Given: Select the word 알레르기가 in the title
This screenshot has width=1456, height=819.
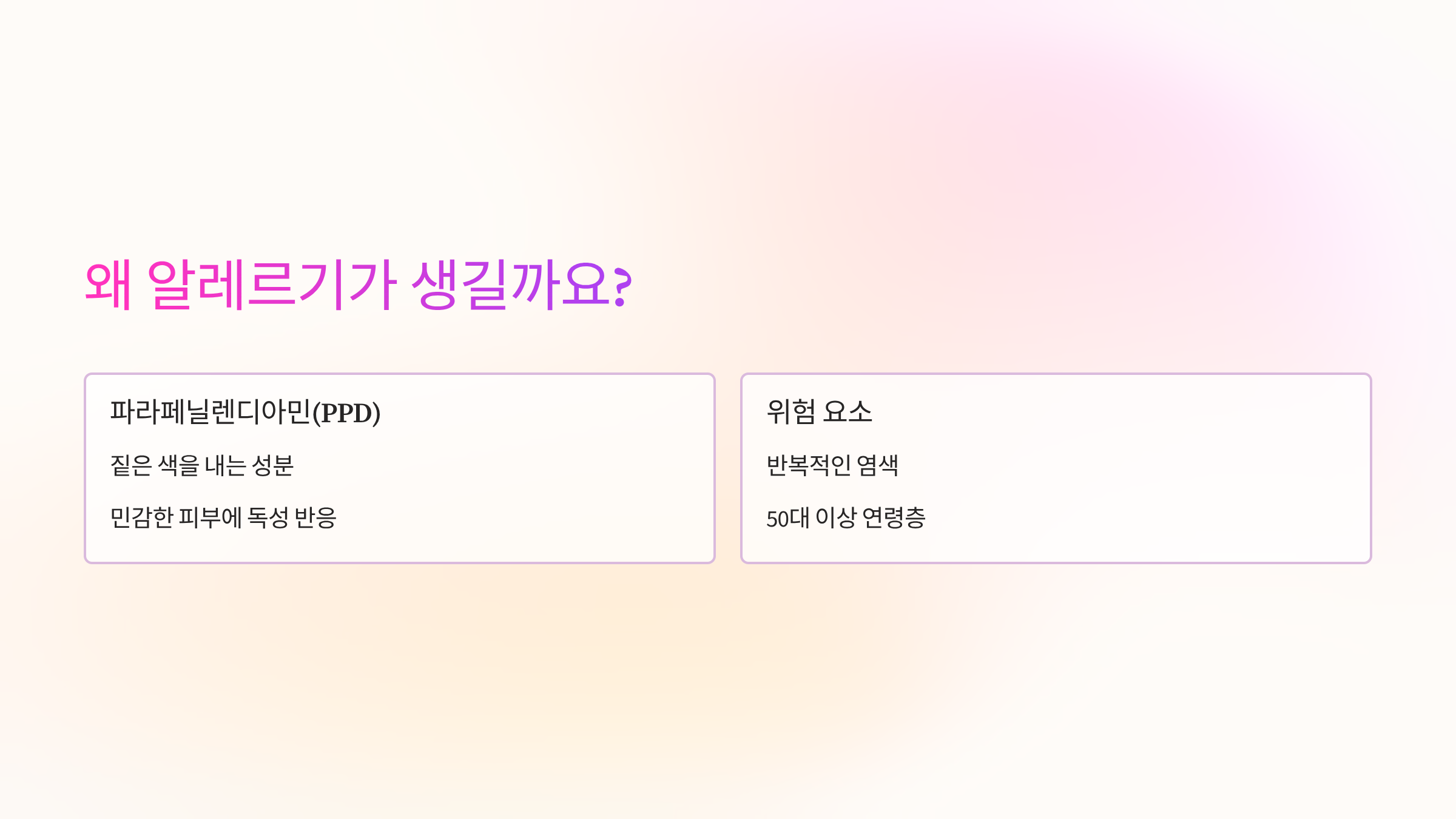Looking at the screenshot, I should point(272,285).
